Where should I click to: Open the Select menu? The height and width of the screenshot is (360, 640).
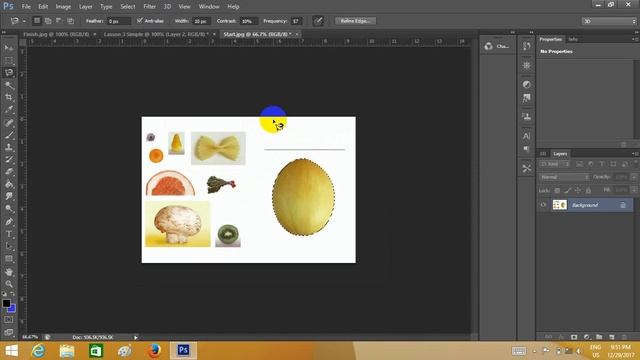tap(128, 7)
